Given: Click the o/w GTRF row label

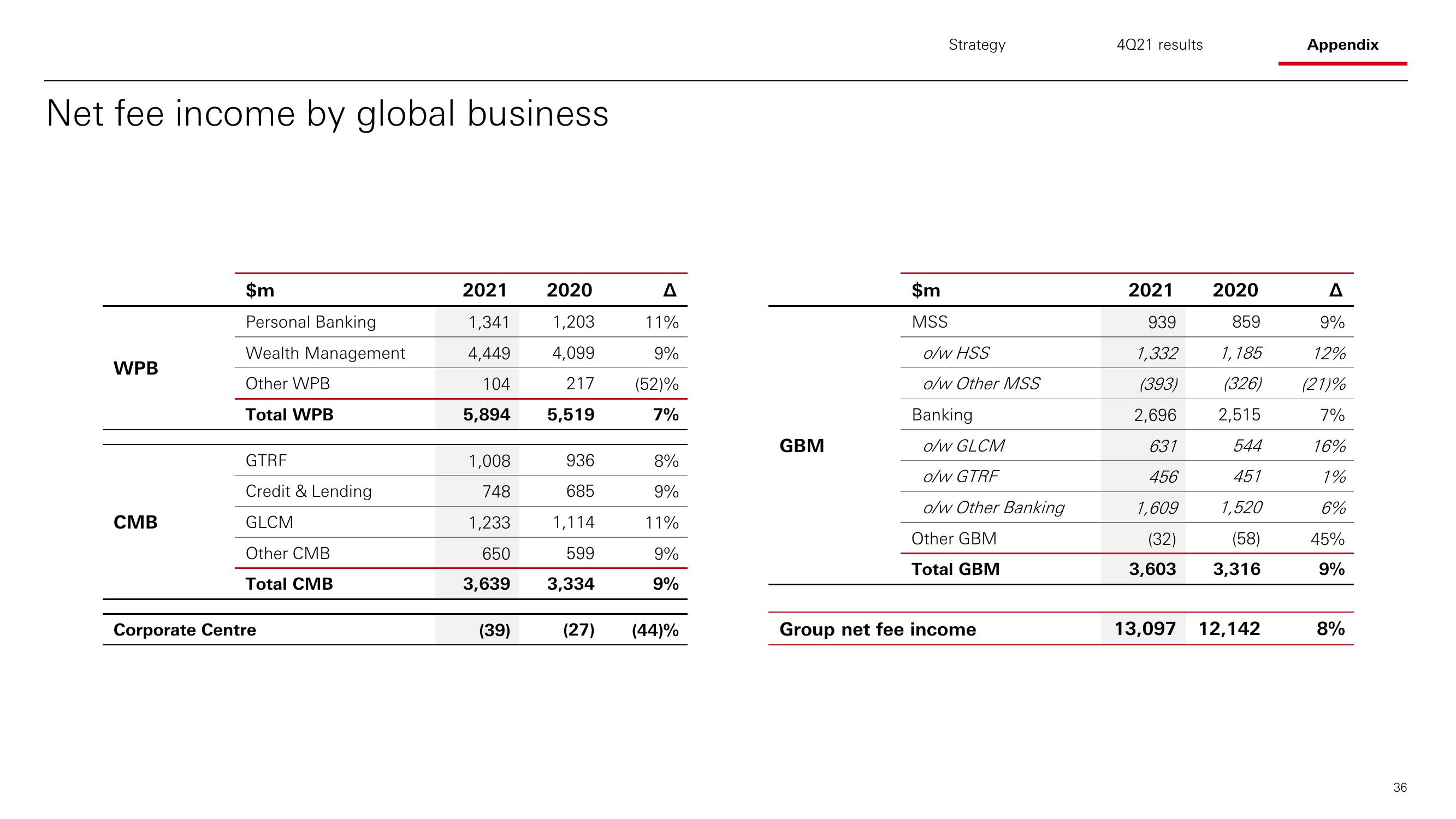Looking at the screenshot, I should pos(960,476).
